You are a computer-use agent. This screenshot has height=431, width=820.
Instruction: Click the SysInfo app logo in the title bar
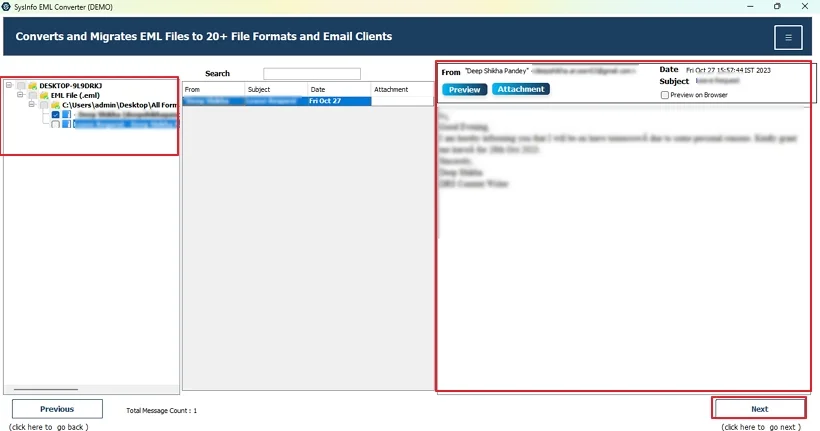6,7
